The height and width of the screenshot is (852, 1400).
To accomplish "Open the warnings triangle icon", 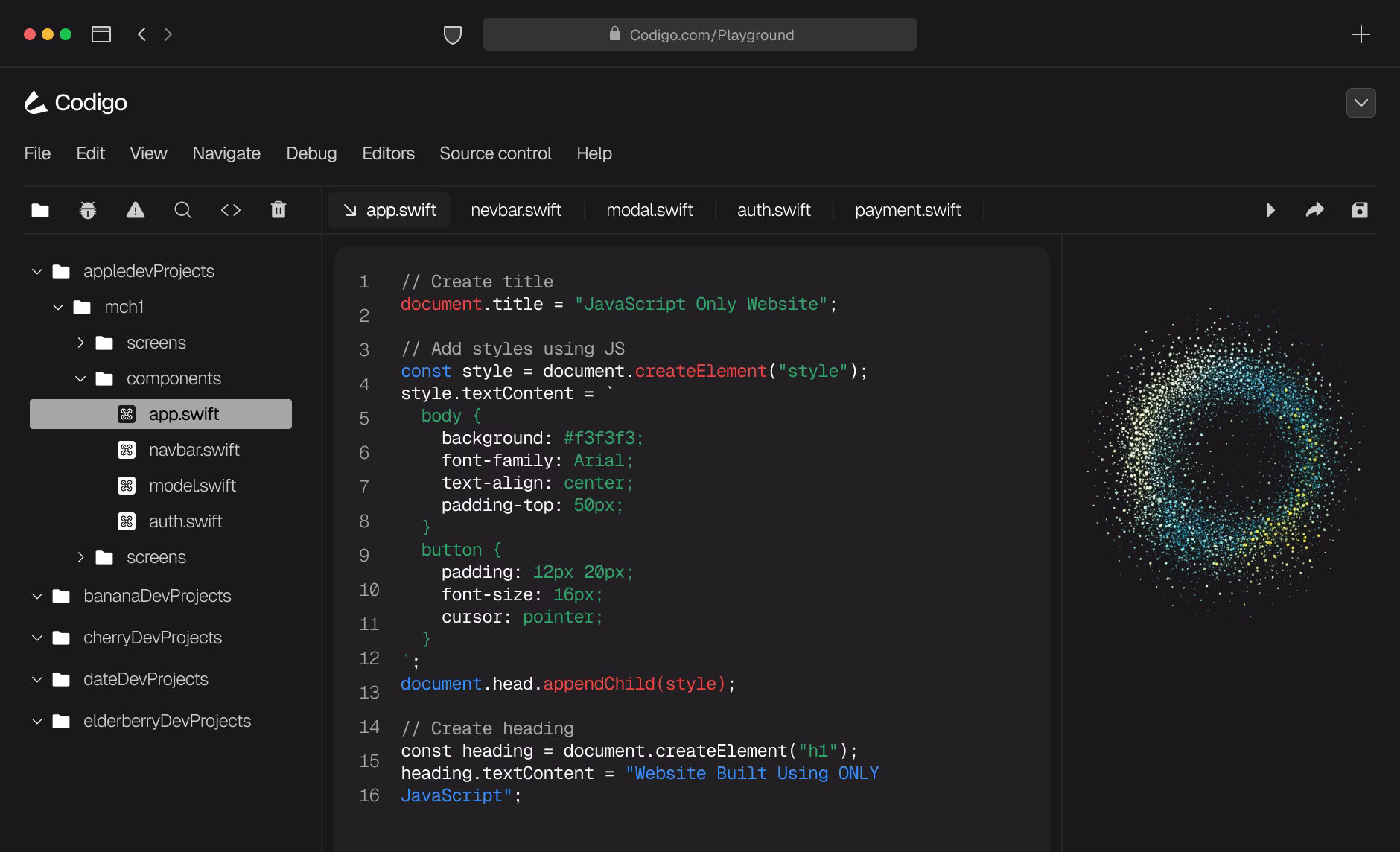I will click(136, 210).
